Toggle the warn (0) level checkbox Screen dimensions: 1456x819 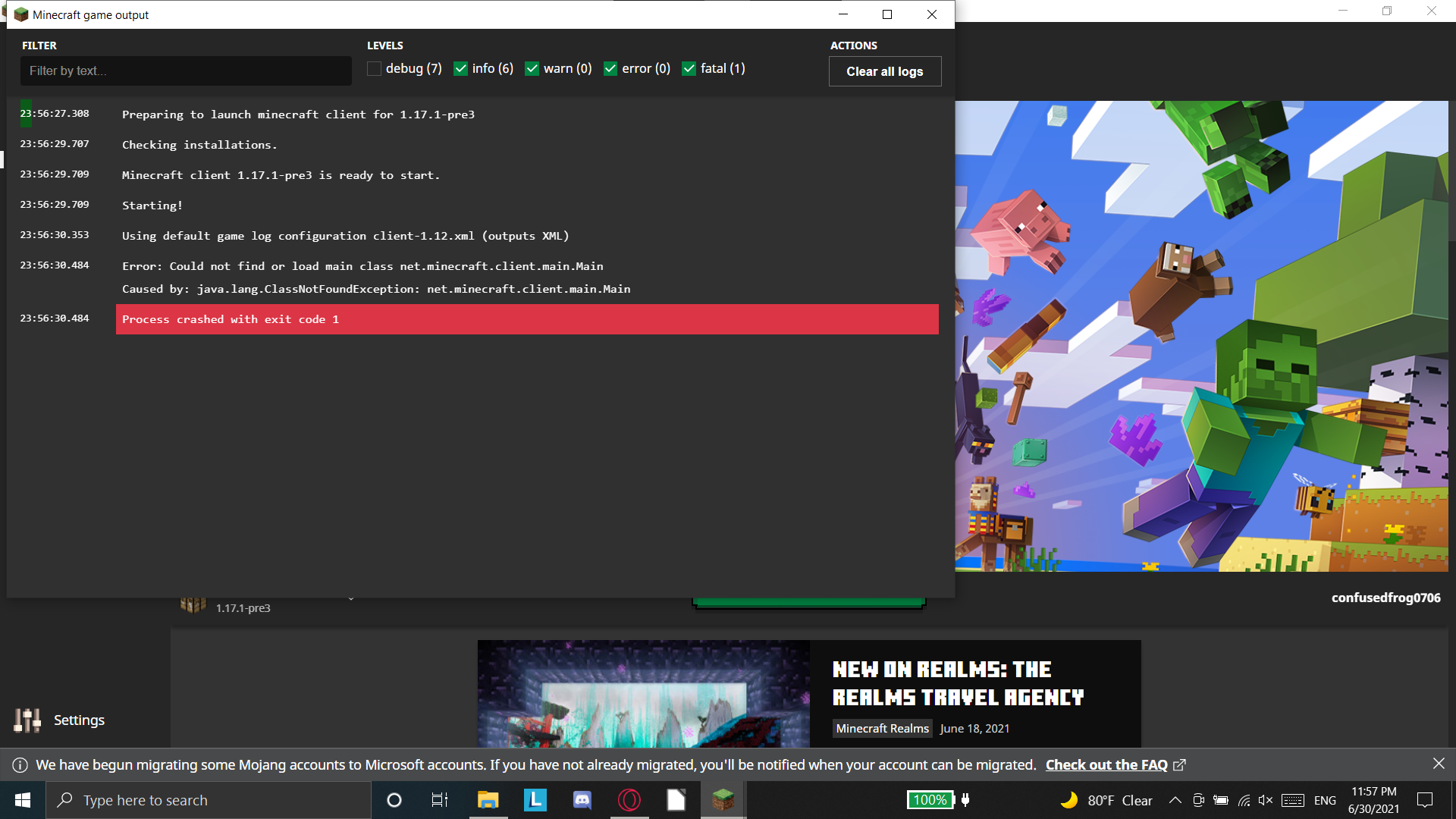[x=532, y=69]
